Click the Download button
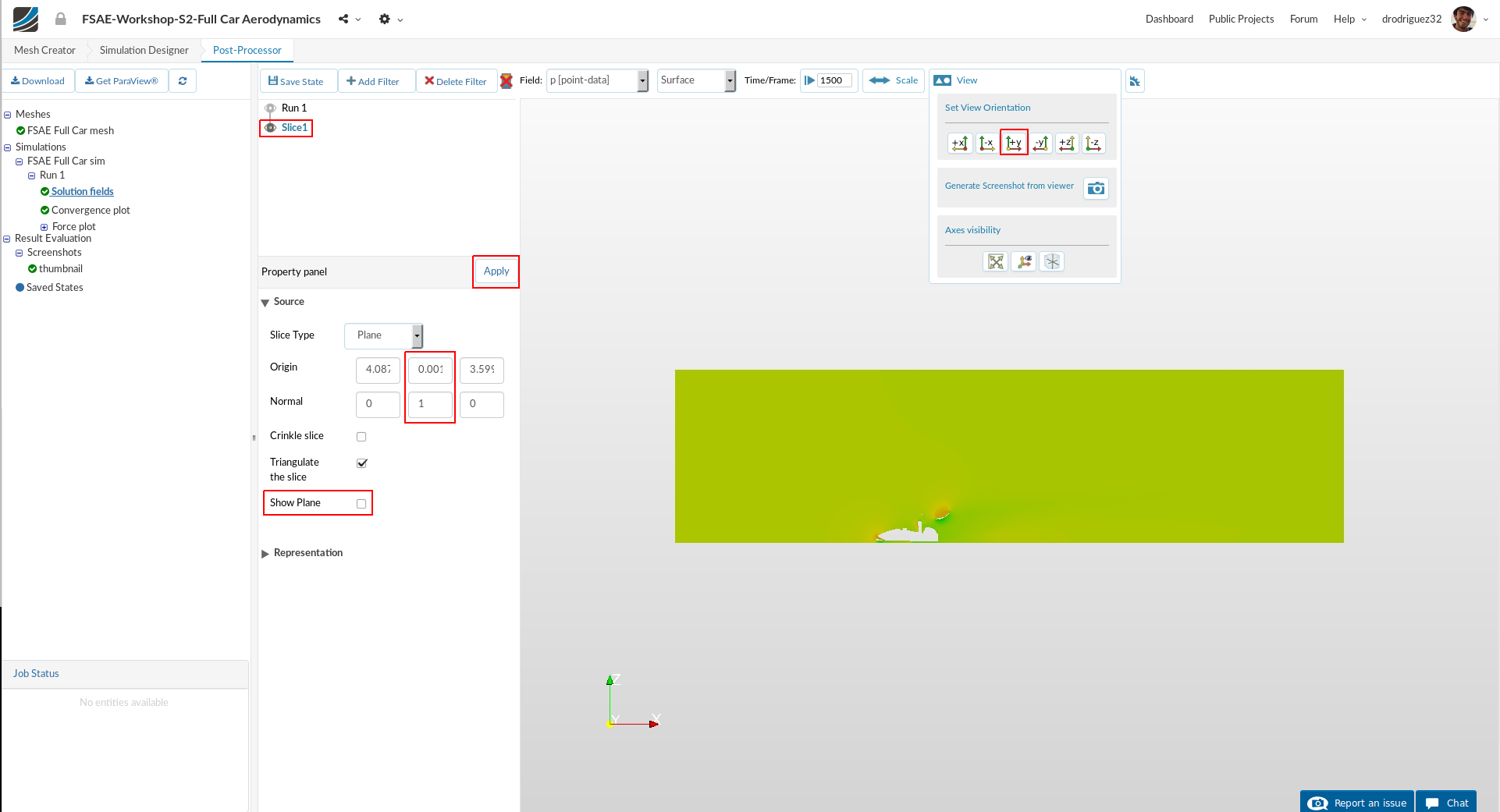This screenshot has width=1500, height=812. pyautogui.click(x=38, y=81)
